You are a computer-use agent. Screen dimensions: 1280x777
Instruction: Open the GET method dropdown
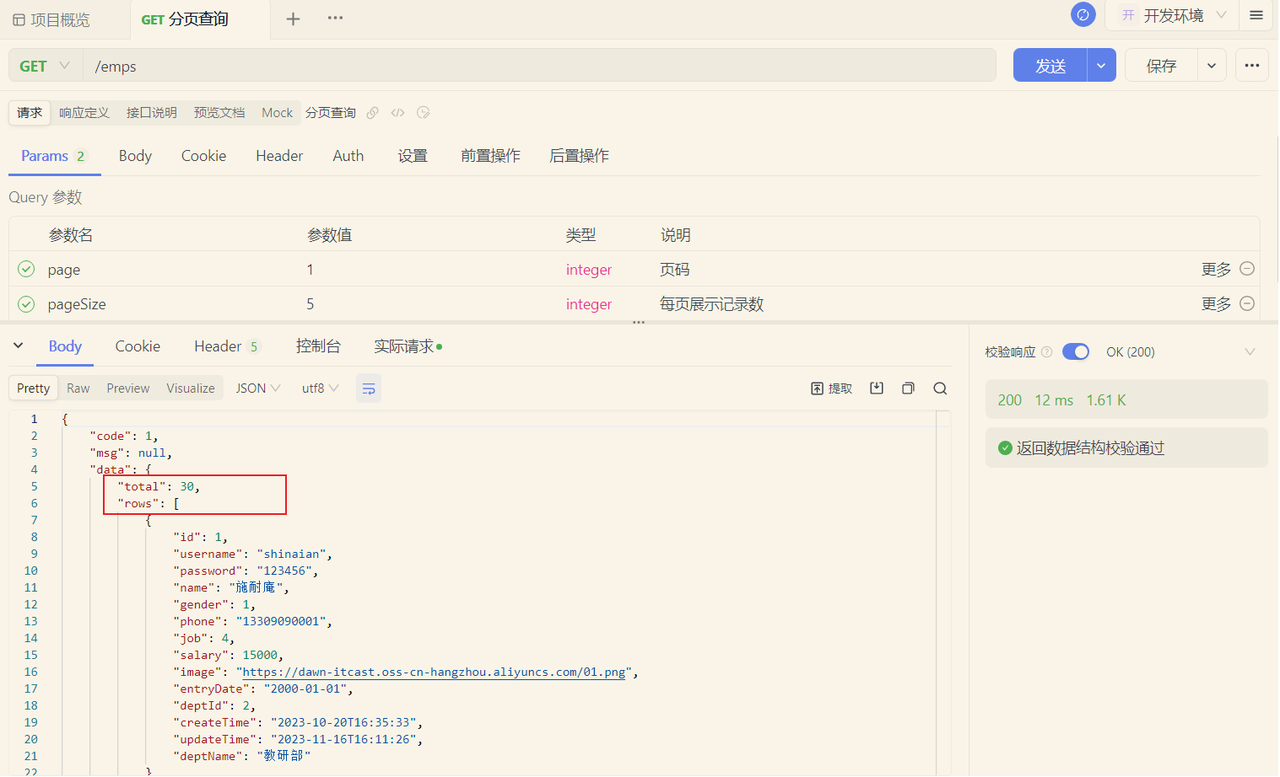pos(45,66)
